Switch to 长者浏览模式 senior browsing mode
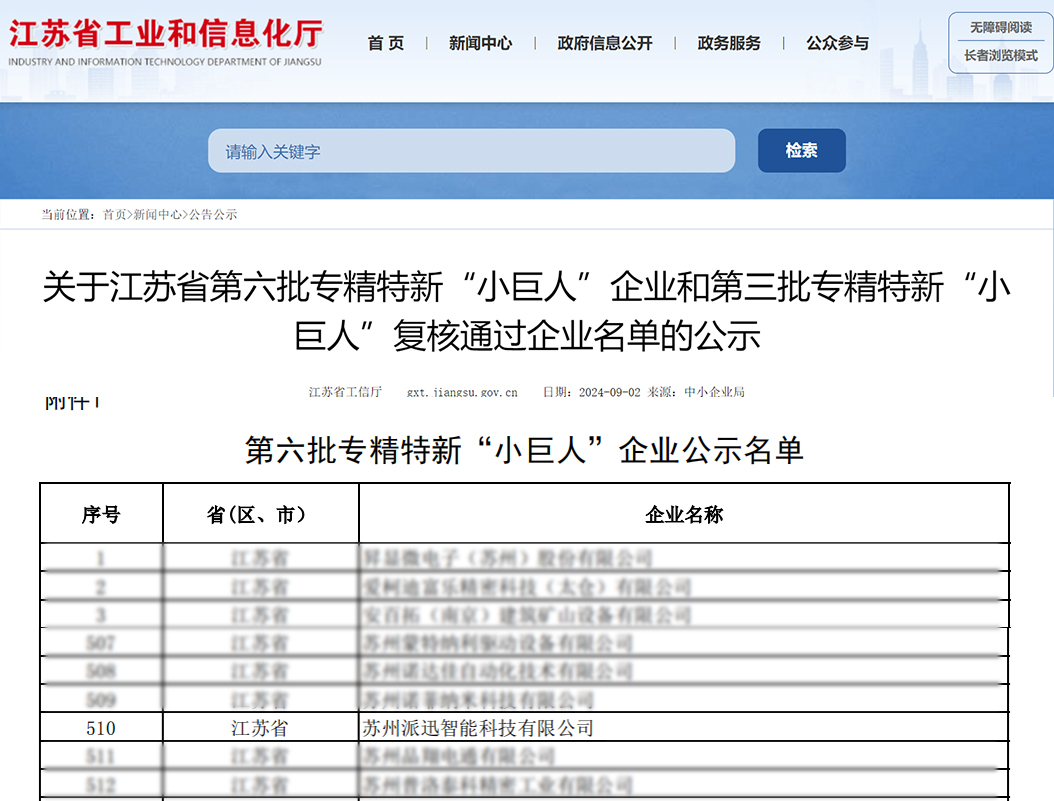The image size is (1054, 801). 1000,56
